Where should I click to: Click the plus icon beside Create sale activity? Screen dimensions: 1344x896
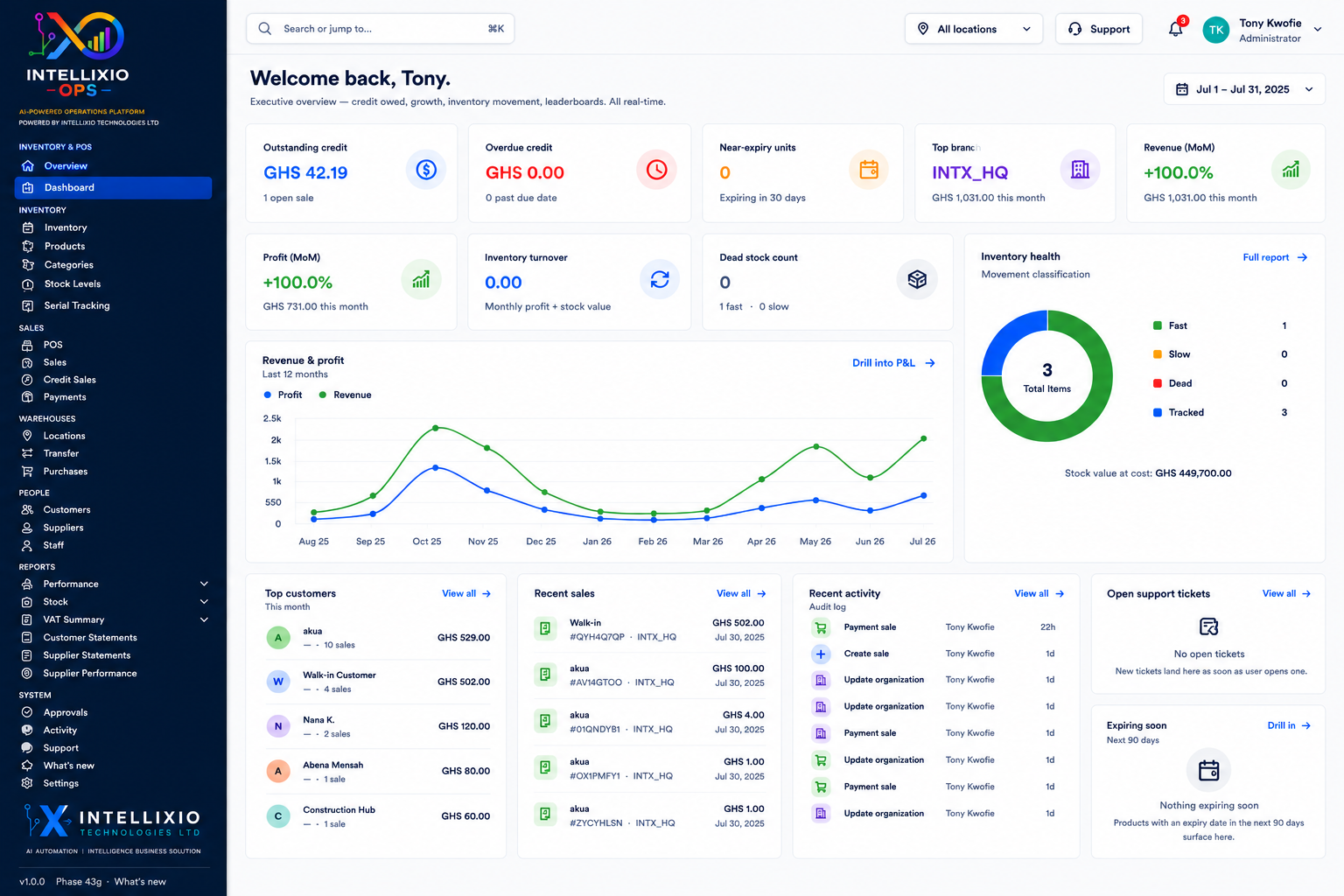point(821,654)
